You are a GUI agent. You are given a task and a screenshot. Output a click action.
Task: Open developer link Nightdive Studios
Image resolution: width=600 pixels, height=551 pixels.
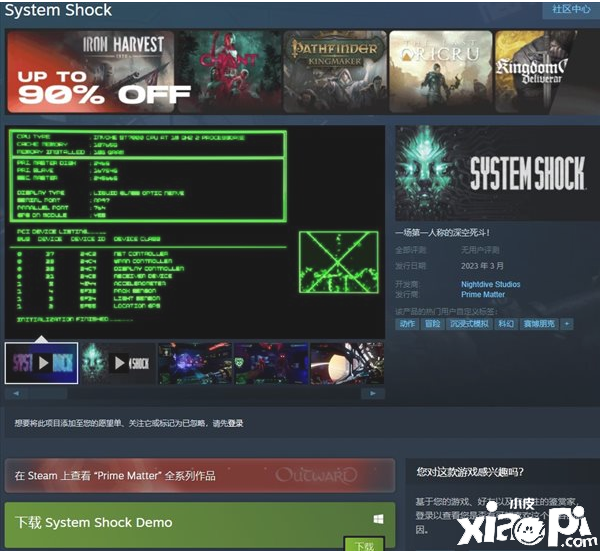click(x=491, y=284)
